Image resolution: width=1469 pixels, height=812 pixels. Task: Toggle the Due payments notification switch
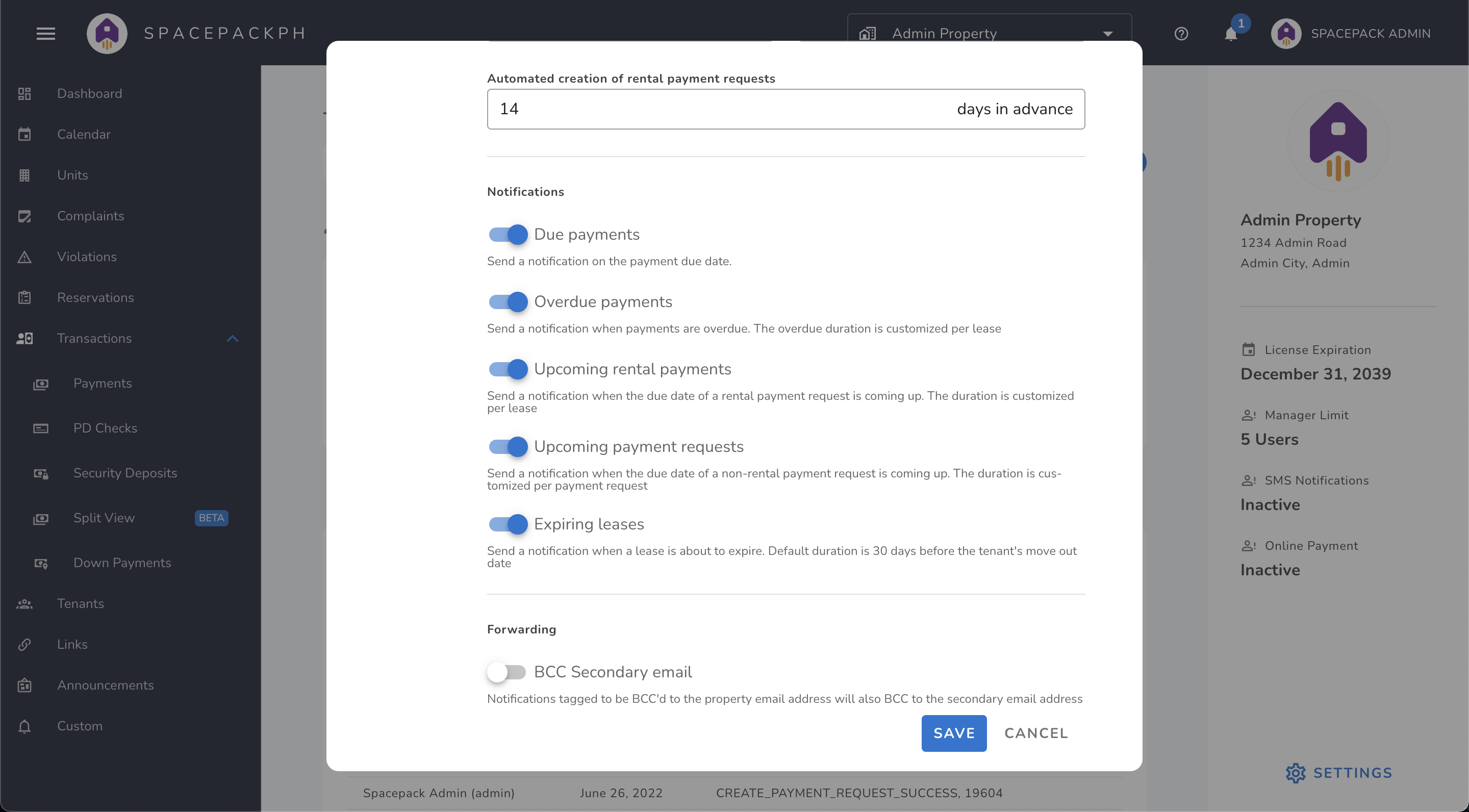pyautogui.click(x=507, y=233)
